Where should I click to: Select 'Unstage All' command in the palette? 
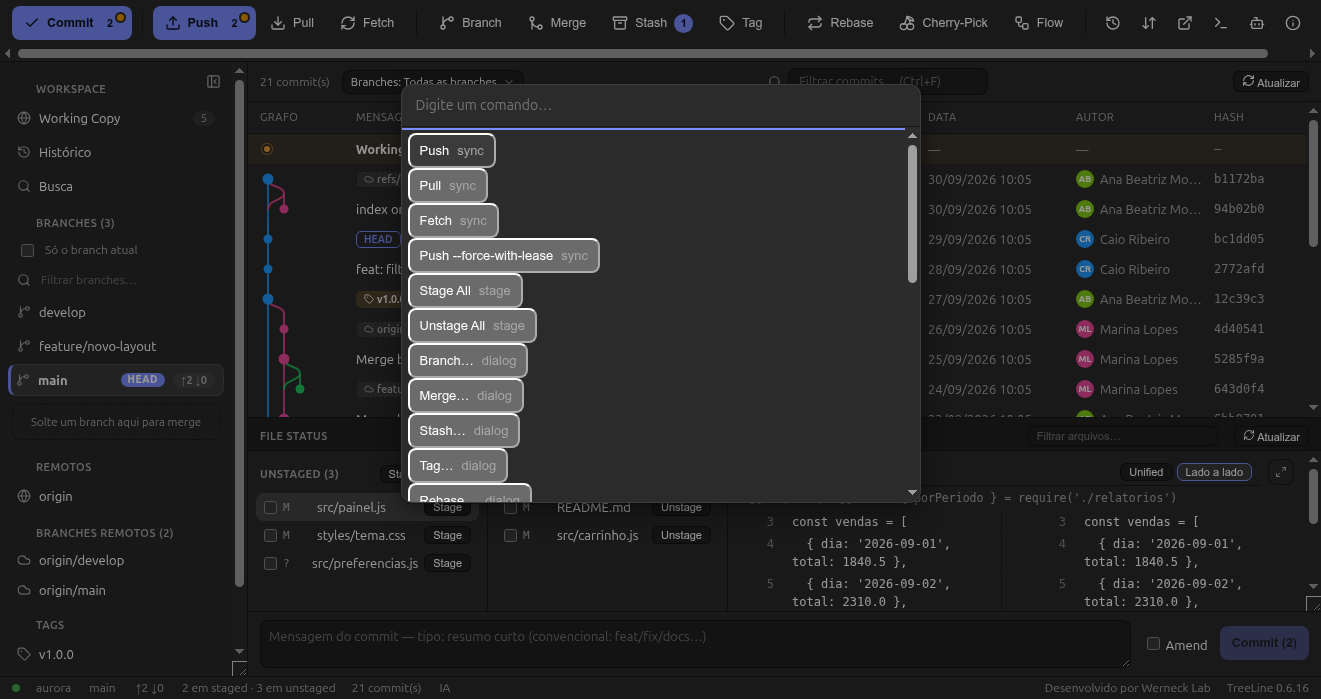click(x=472, y=326)
